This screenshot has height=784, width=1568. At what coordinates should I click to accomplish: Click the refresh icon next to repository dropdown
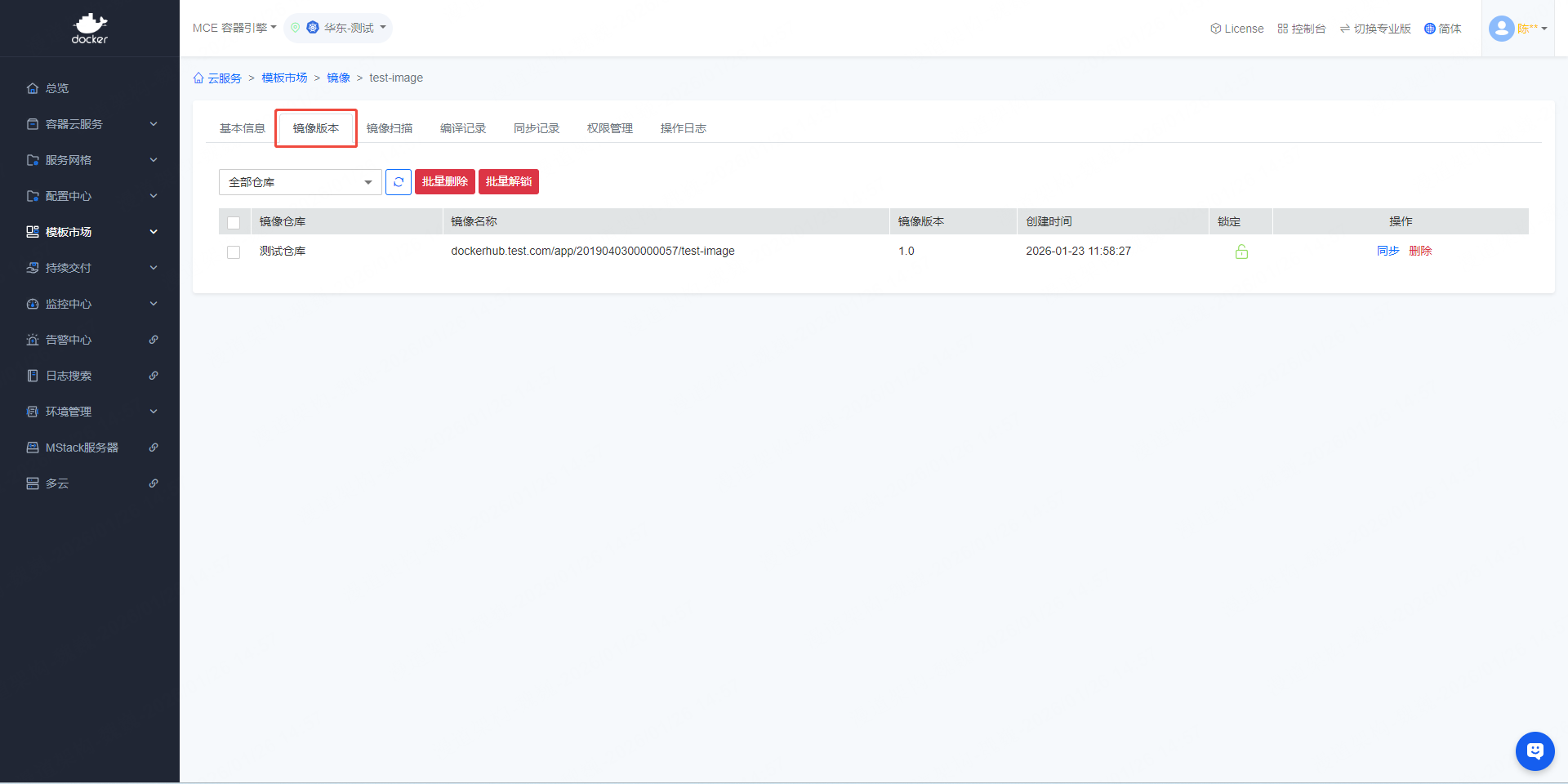[x=398, y=182]
